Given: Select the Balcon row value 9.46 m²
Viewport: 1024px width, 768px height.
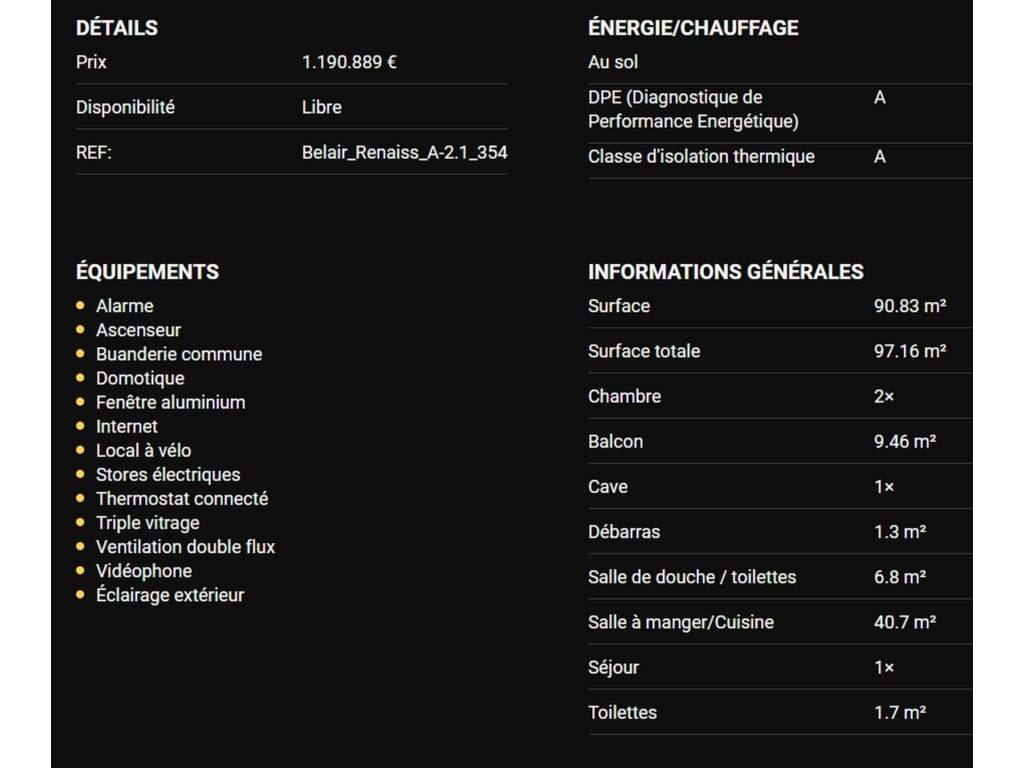Looking at the screenshot, I should tap(904, 441).
